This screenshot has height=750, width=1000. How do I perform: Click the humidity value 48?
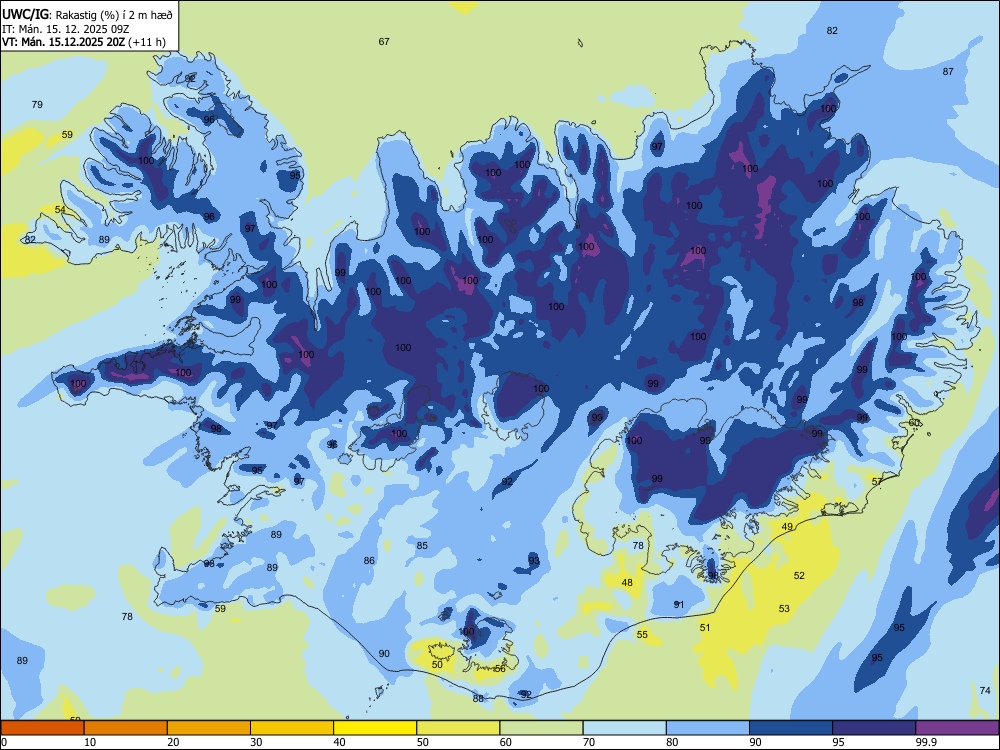(x=628, y=582)
